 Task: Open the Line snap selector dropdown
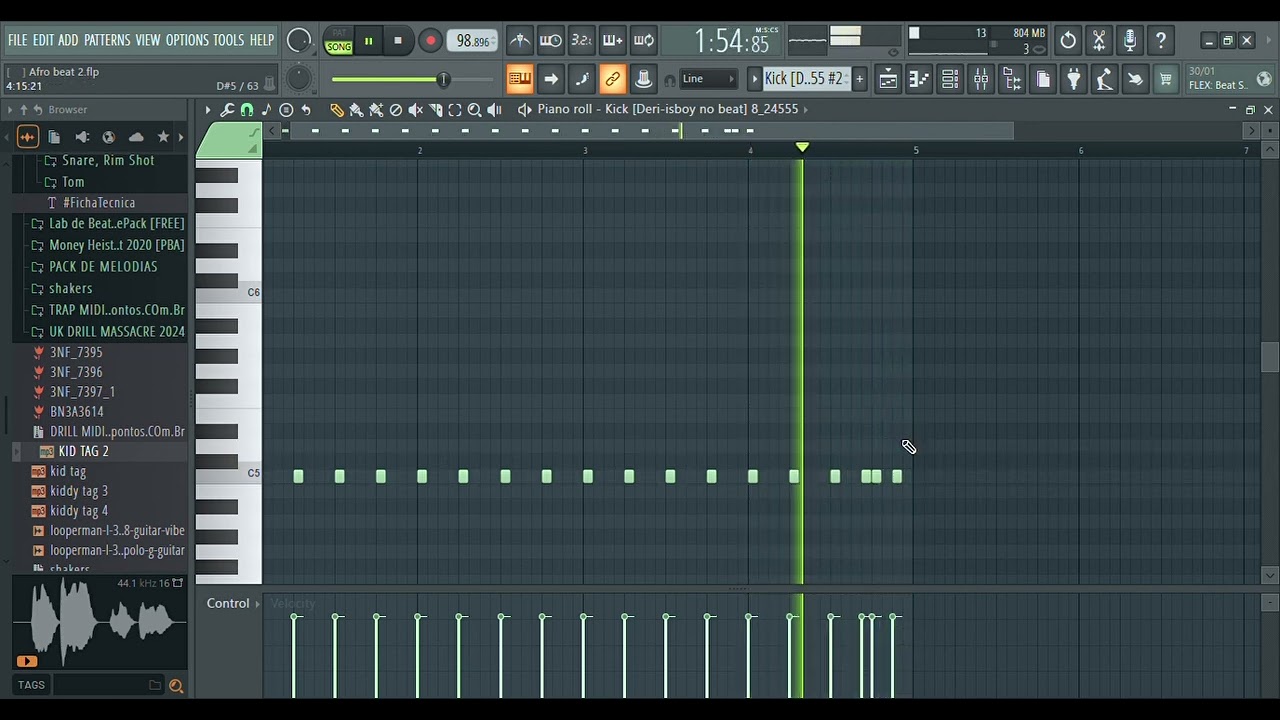709,79
